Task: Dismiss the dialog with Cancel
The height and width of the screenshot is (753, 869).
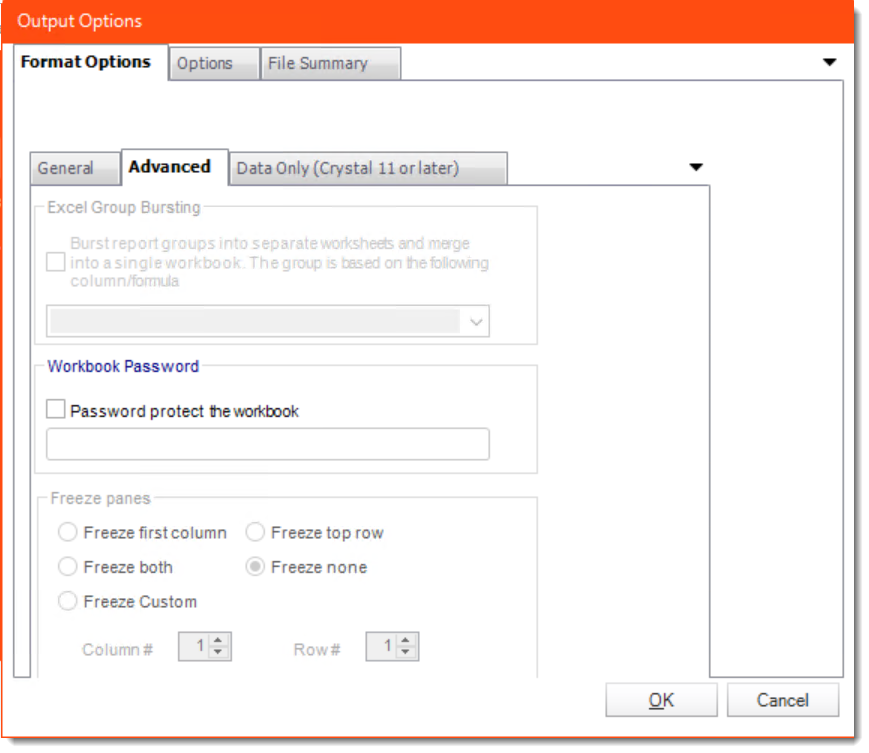Action: pos(784,700)
